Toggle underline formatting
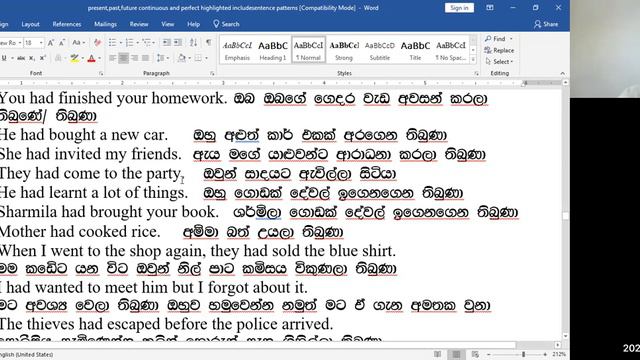The height and width of the screenshot is (360, 640). pyautogui.click(x=4, y=58)
